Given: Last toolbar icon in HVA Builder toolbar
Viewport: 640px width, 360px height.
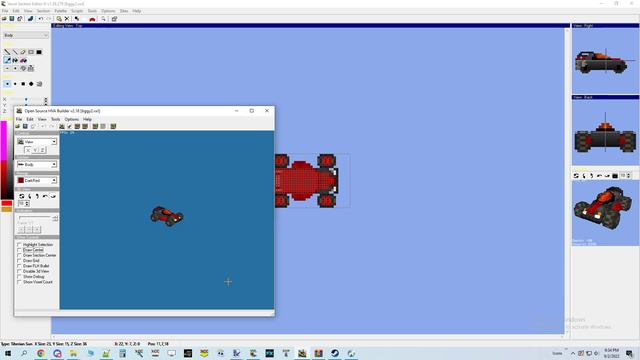Looking at the screenshot, I should point(113,126).
